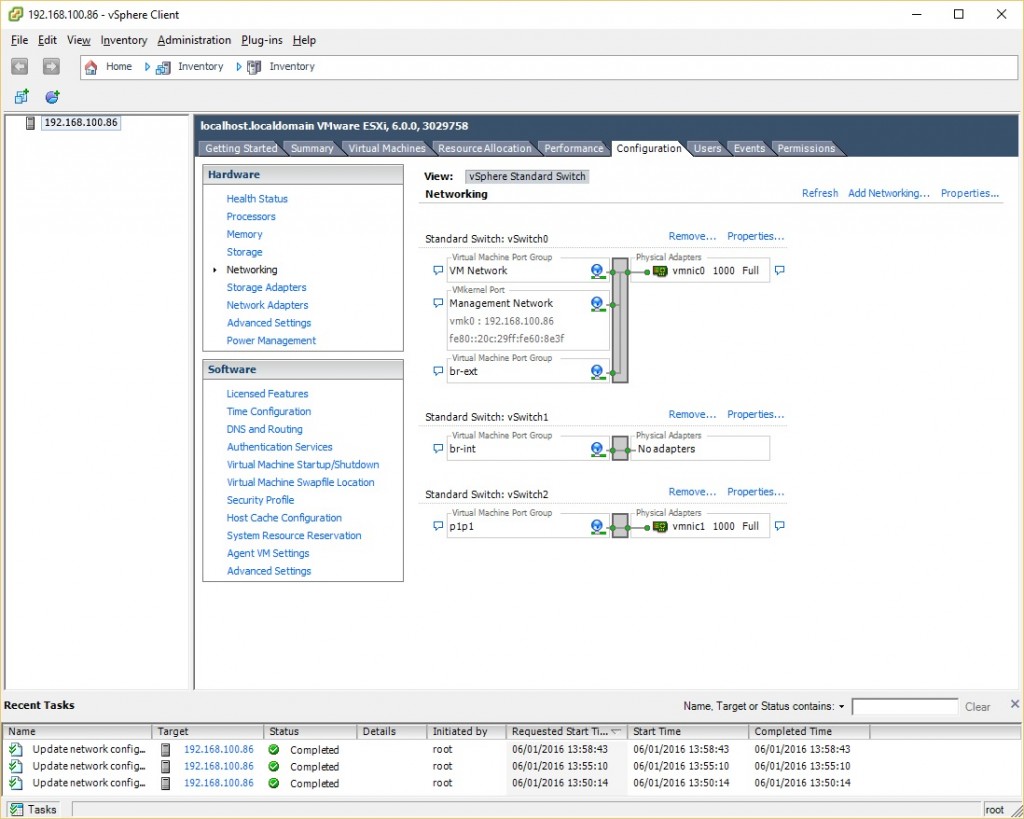The width and height of the screenshot is (1024, 819).
Task: Click the Add Networking link
Action: pos(888,193)
